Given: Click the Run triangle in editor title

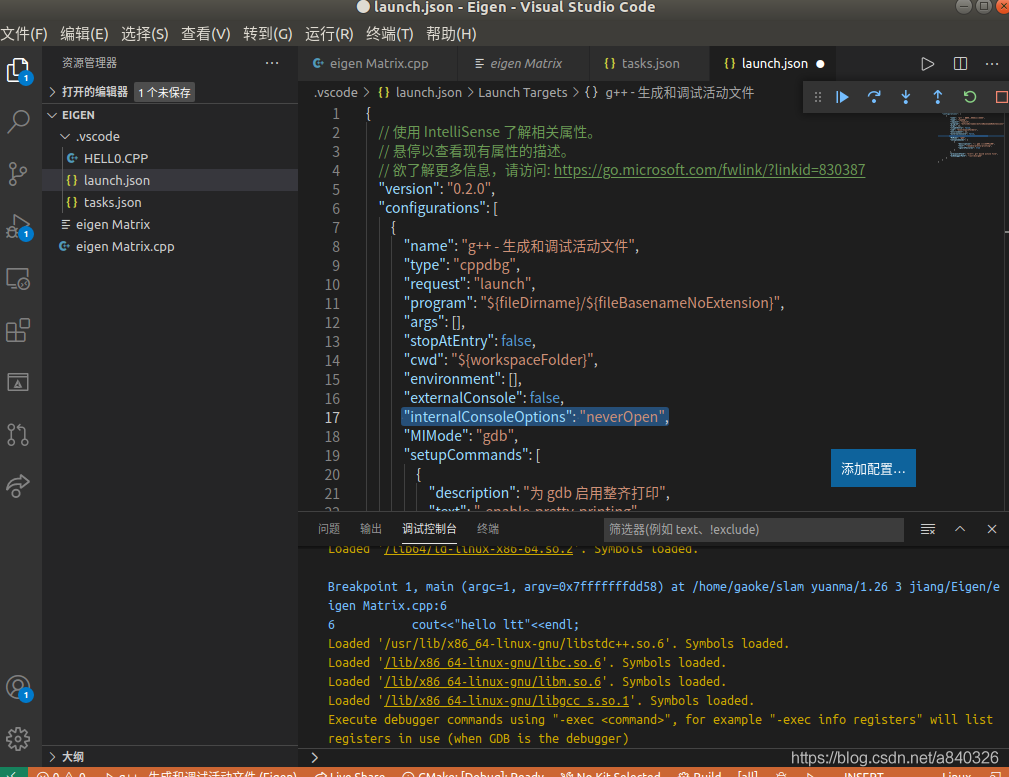Looking at the screenshot, I should pyautogui.click(x=927, y=64).
